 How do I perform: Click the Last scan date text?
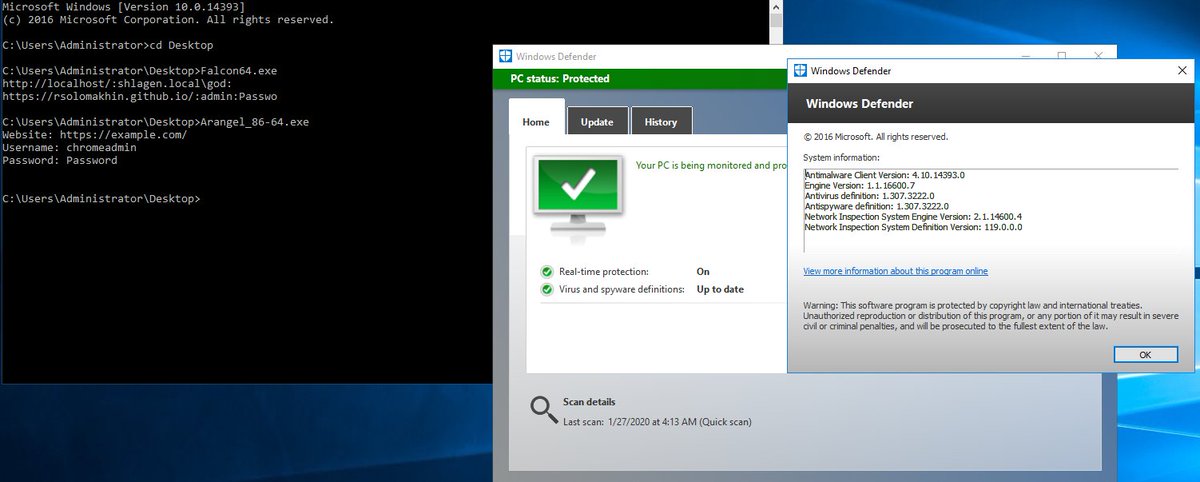point(657,422)
